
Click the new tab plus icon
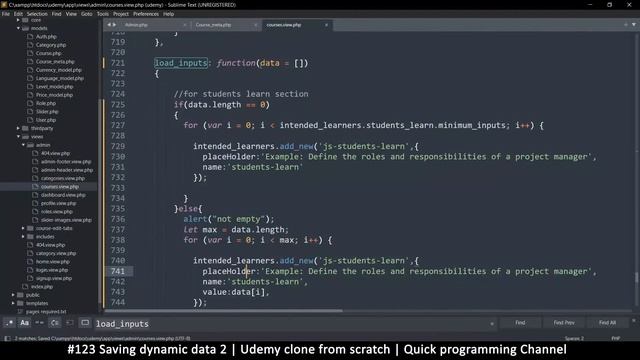626,25
